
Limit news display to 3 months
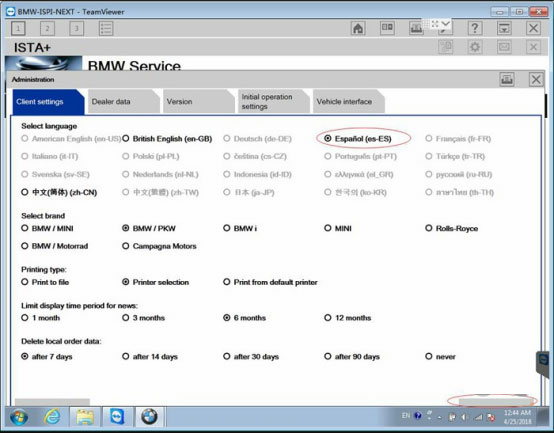tap(143, 318)
